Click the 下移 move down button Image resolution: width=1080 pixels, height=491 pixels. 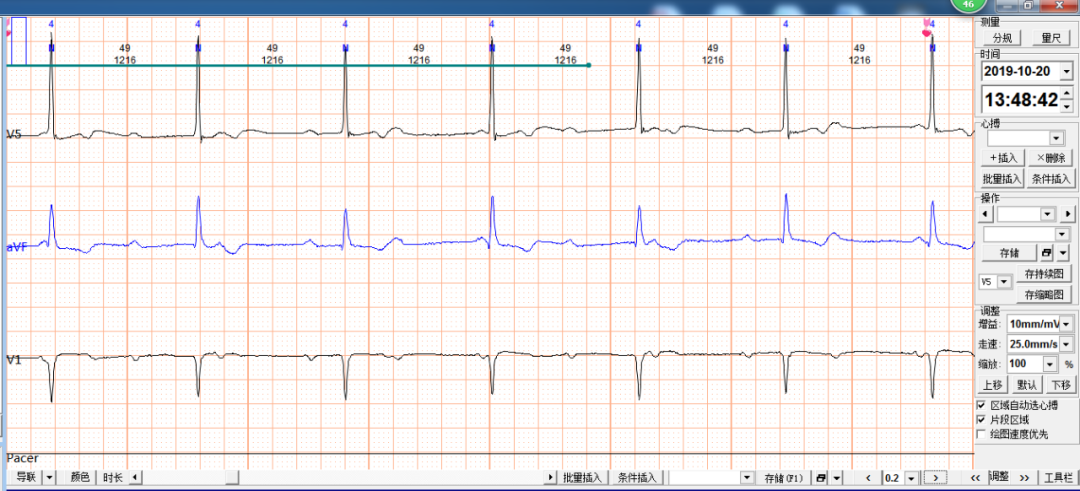click(1059, 384)
